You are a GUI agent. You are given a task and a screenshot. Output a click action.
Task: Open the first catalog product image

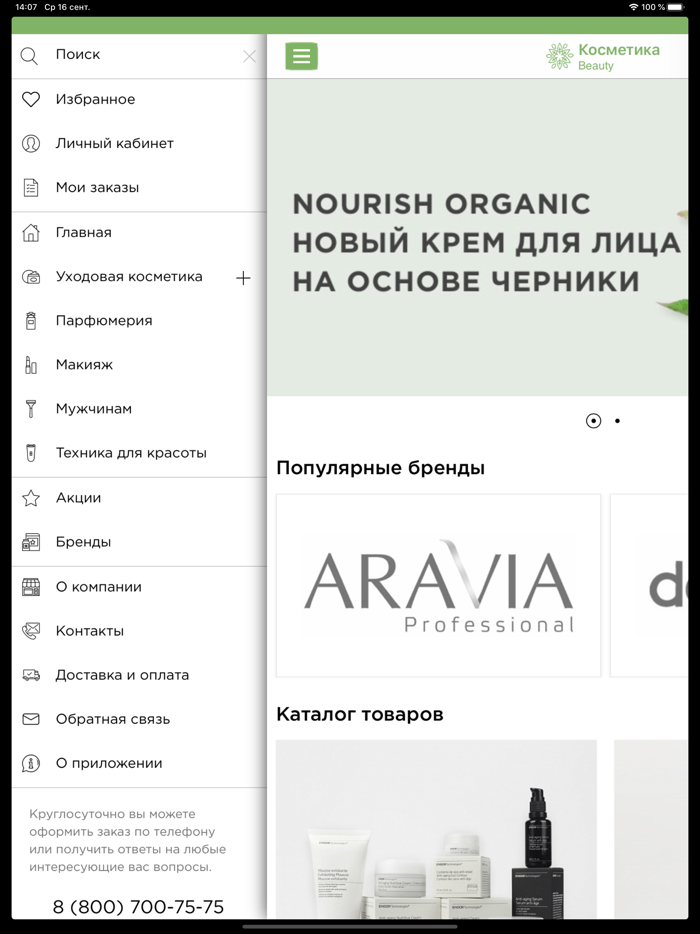click(x=436, y=829)
